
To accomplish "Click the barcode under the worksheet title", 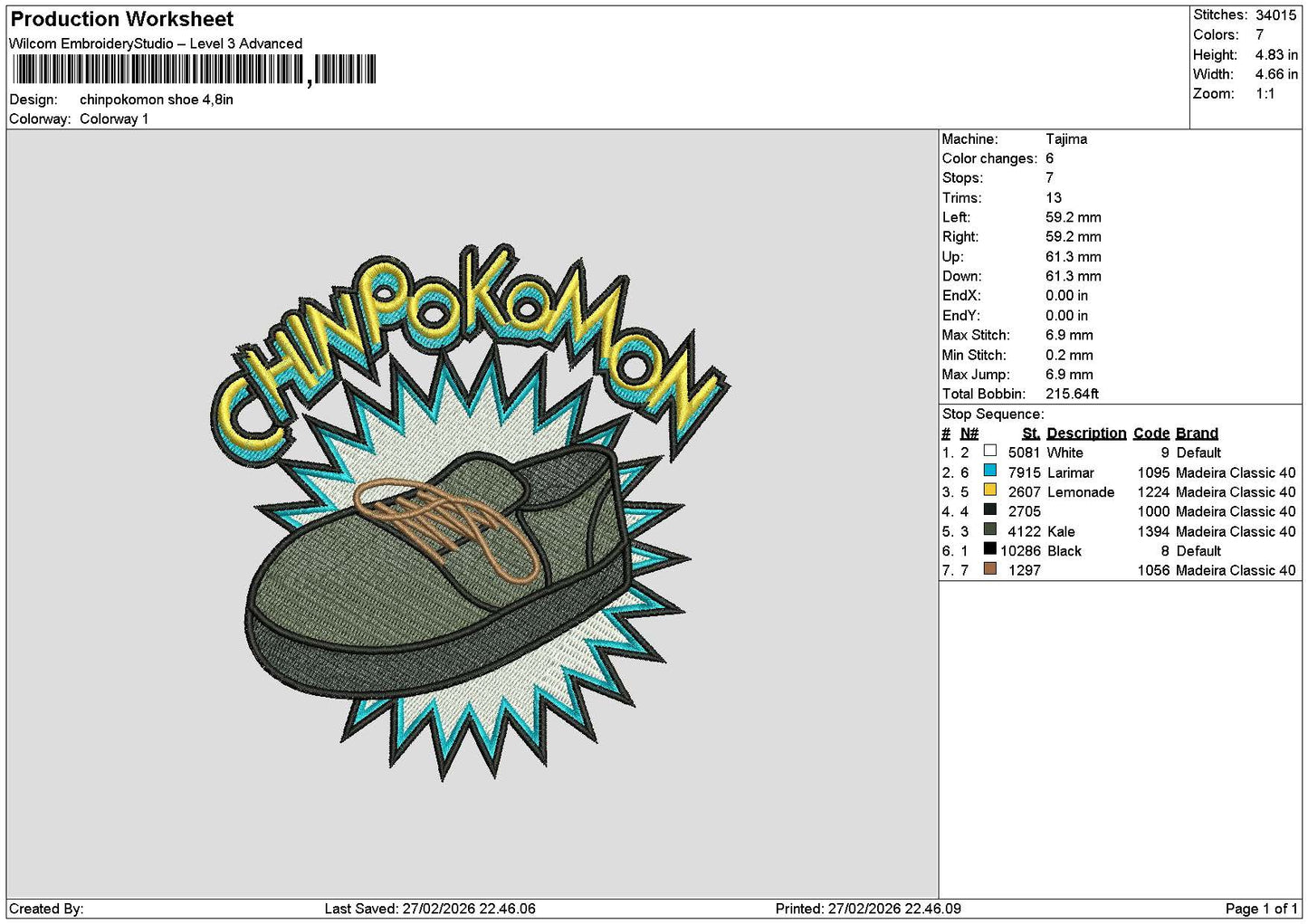I will 194,70.
